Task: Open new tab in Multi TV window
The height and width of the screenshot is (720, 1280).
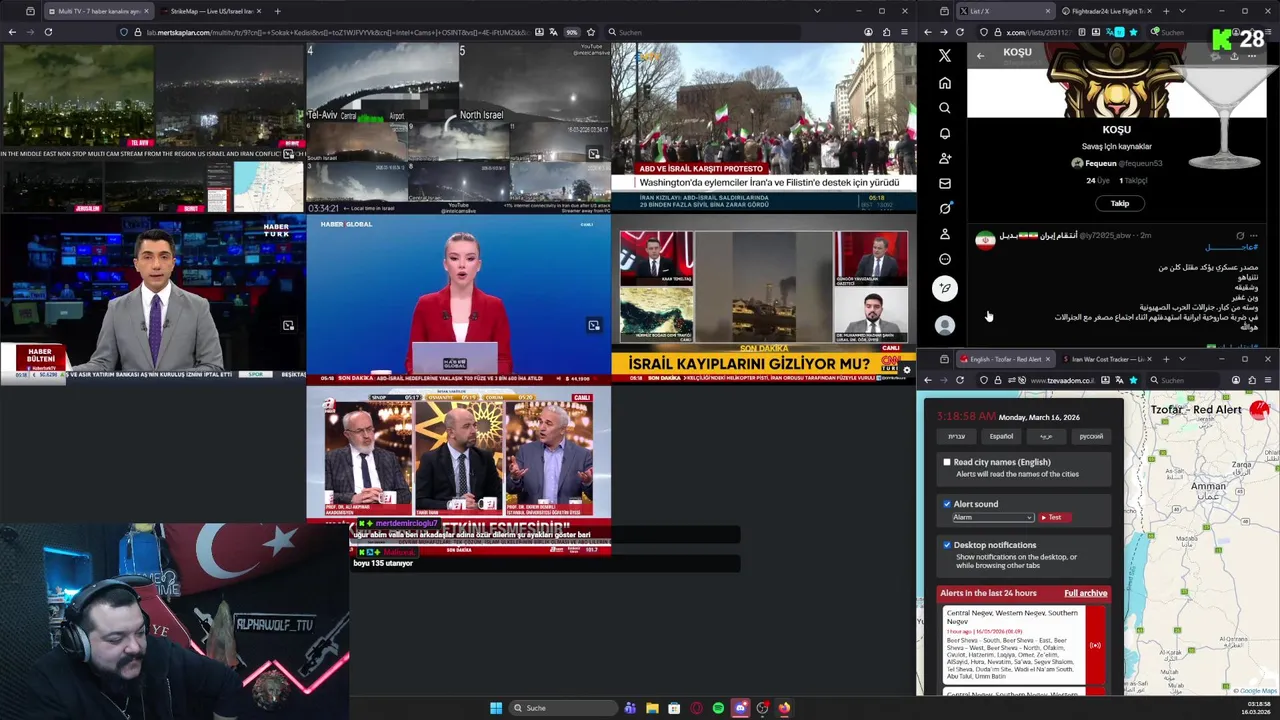Action: pos(277,11)
